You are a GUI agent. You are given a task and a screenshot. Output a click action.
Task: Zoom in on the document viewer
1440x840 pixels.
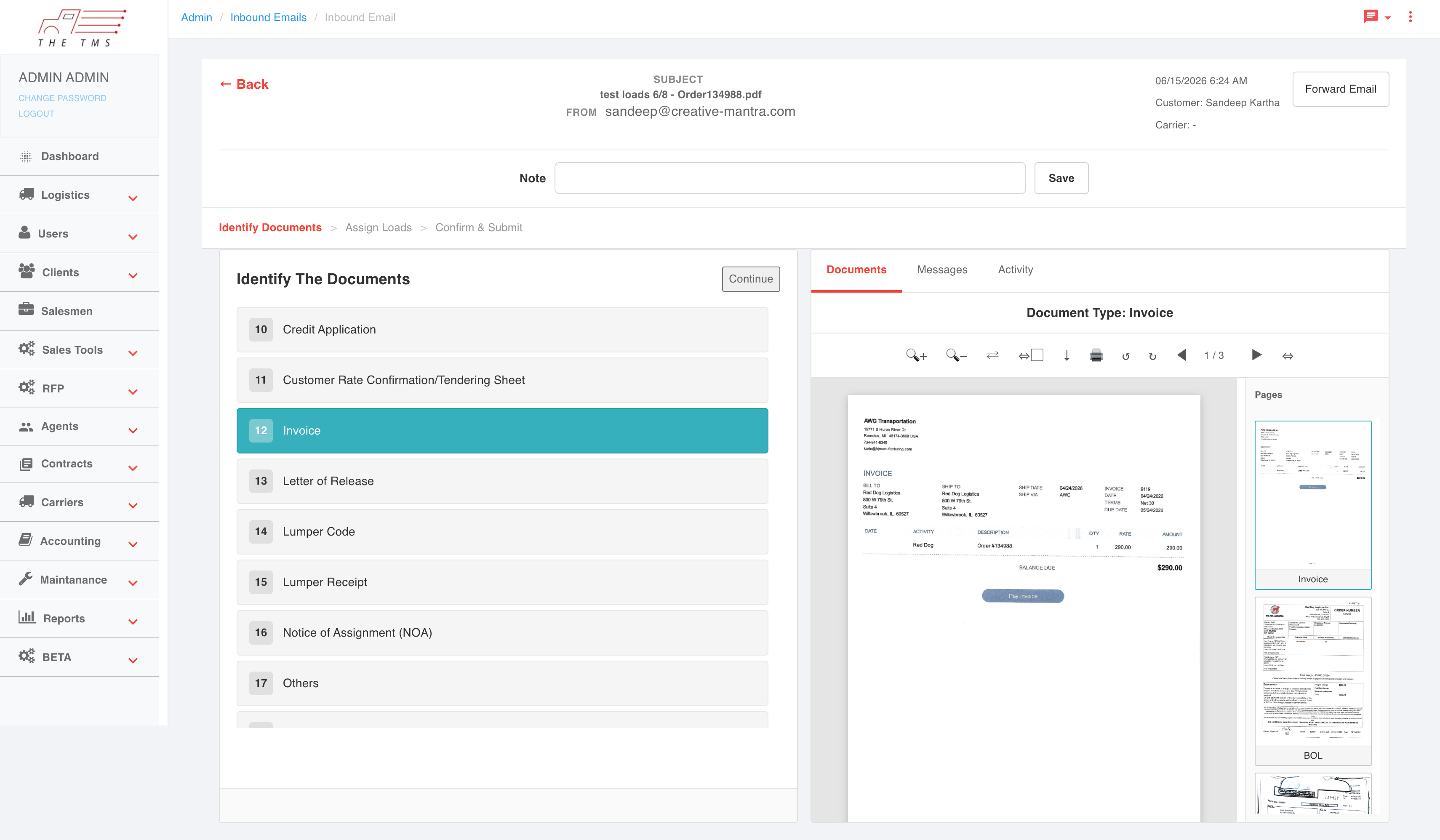[x=916, y=355]
